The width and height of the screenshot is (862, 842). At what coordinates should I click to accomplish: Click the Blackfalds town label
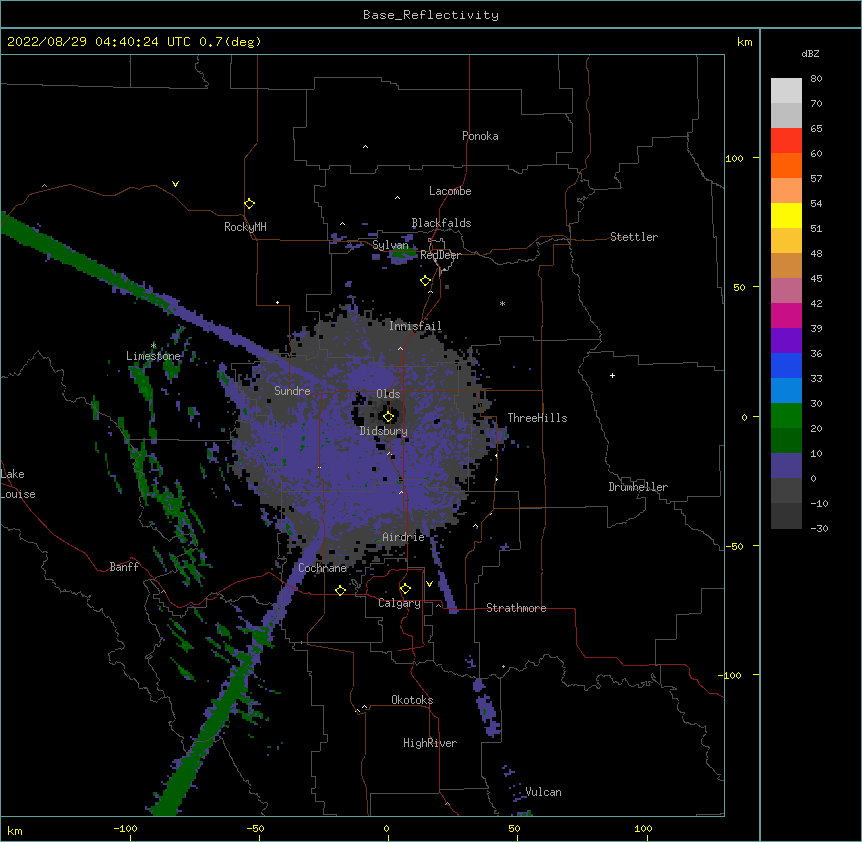[x=441, y=223]
